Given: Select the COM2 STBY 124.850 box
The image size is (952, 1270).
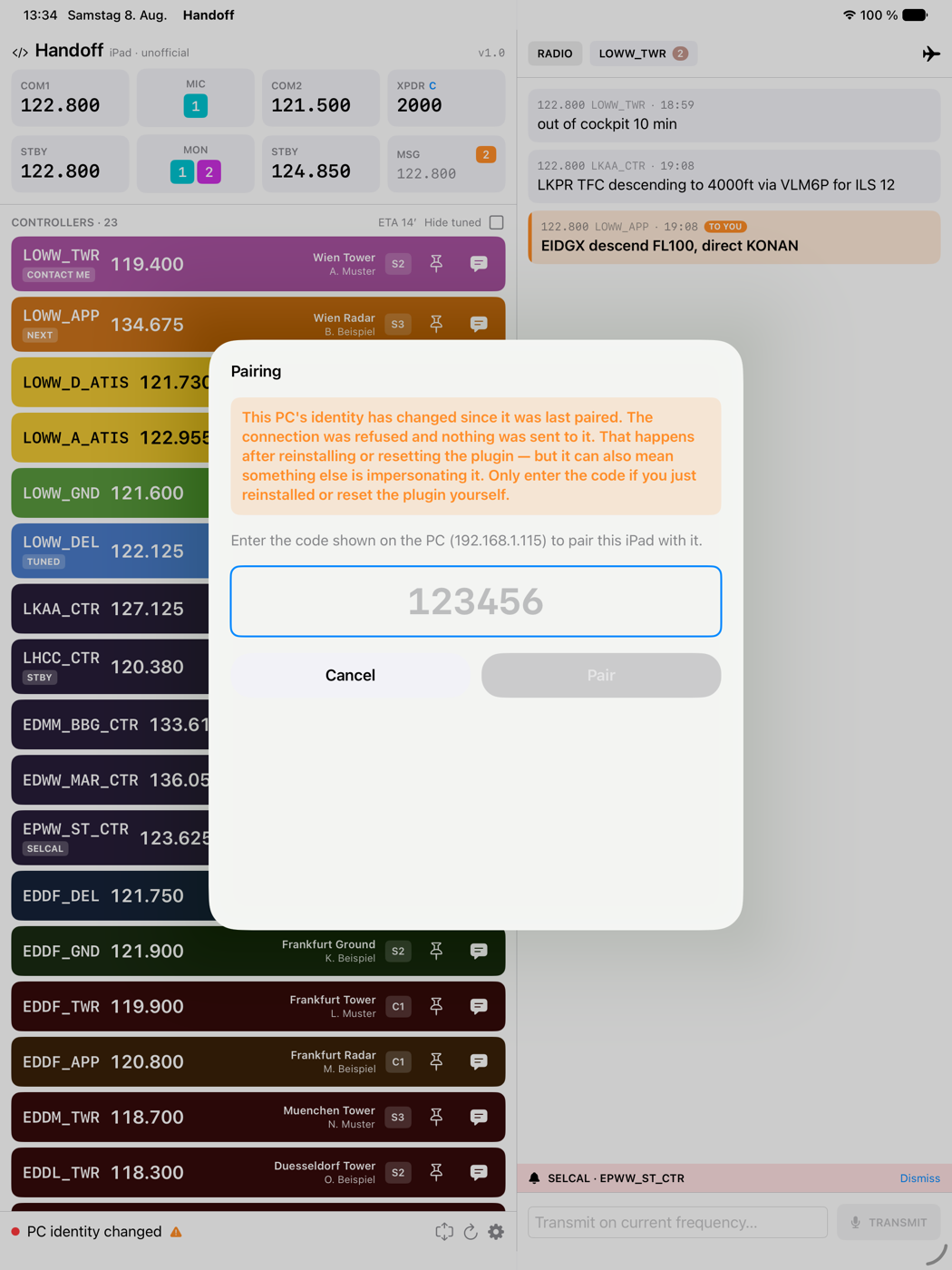Looking at the screenshot, I should click(x=321, y=163).
